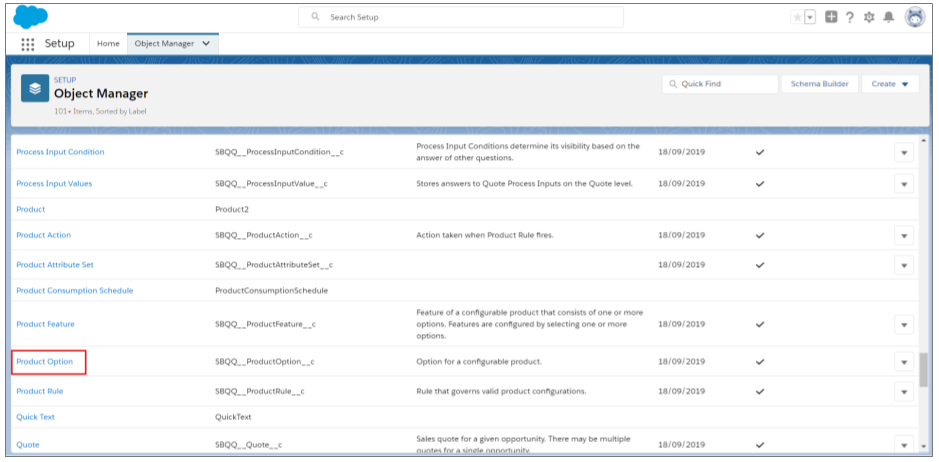Click 'Option for a configurable product.' description
Screen dimensions: 939x462
(479, 362)
